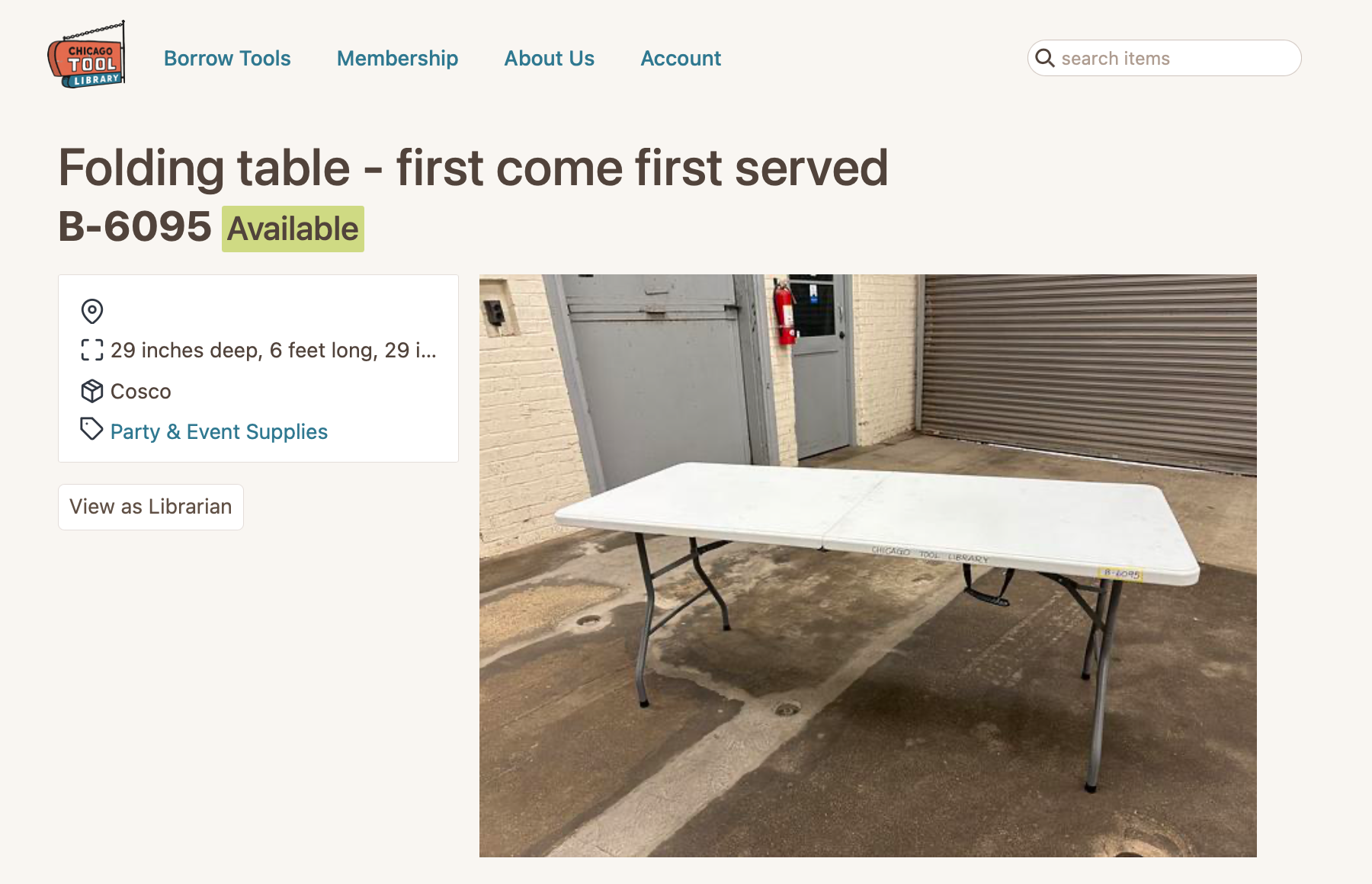Open the Account menu item

[x=681, y=58]
